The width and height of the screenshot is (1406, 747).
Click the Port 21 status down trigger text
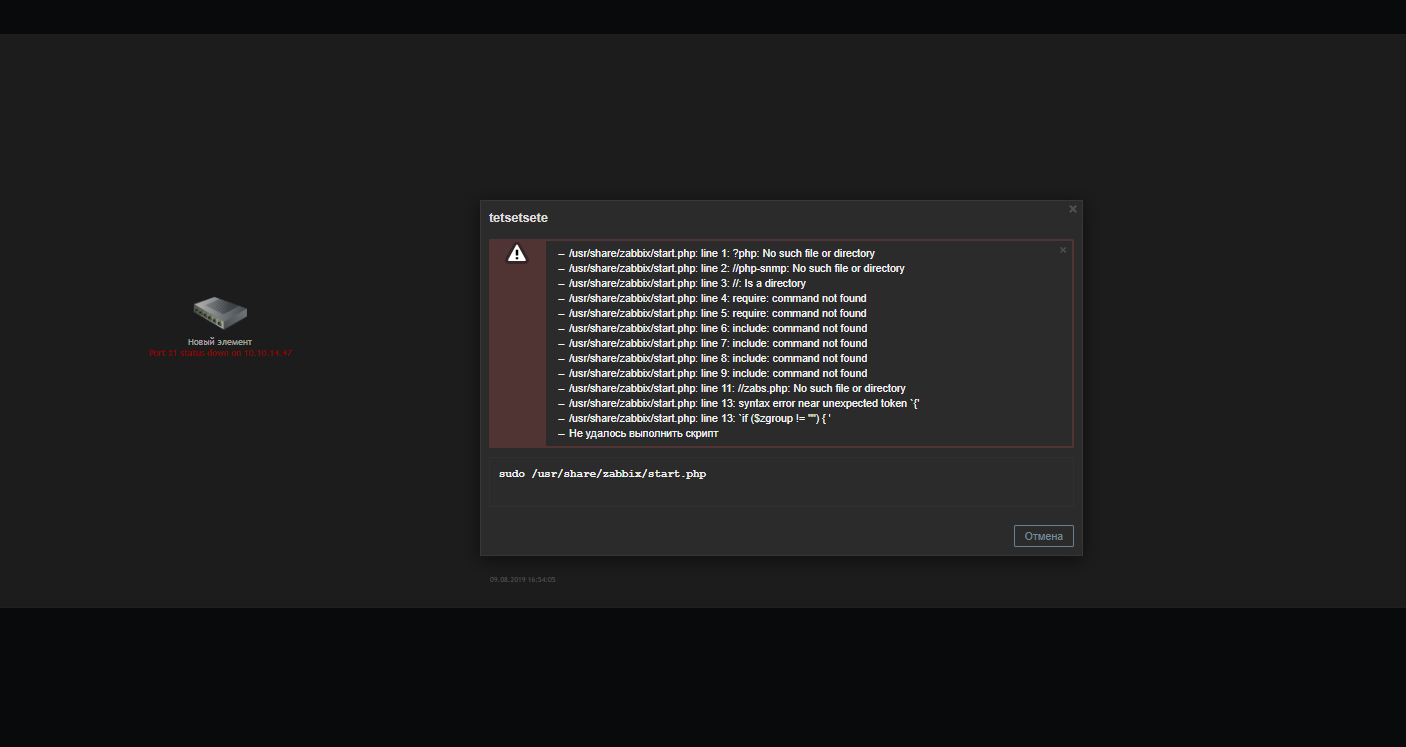click(220, 353)
